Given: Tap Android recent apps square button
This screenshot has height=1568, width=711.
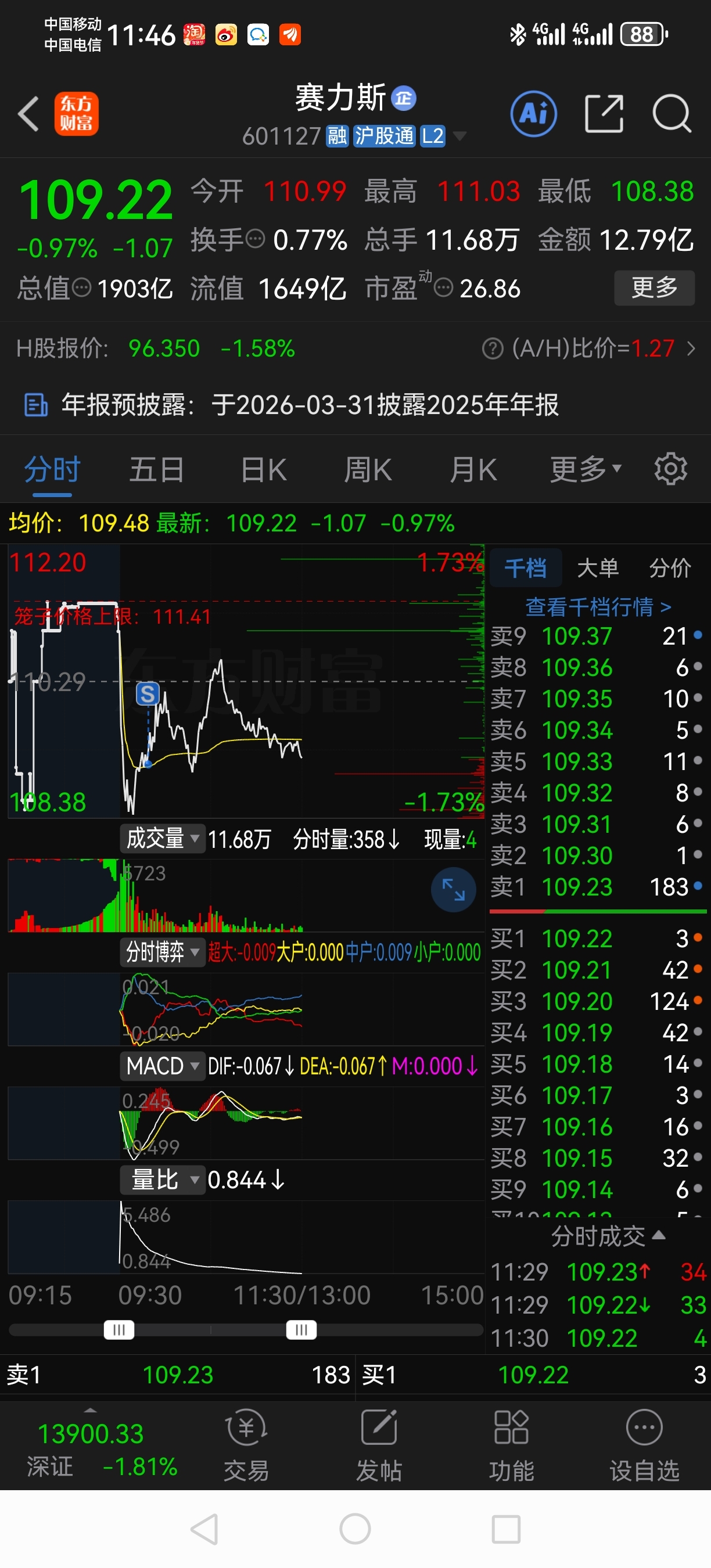Looking at the screenshot, I should coord(506,1529).
